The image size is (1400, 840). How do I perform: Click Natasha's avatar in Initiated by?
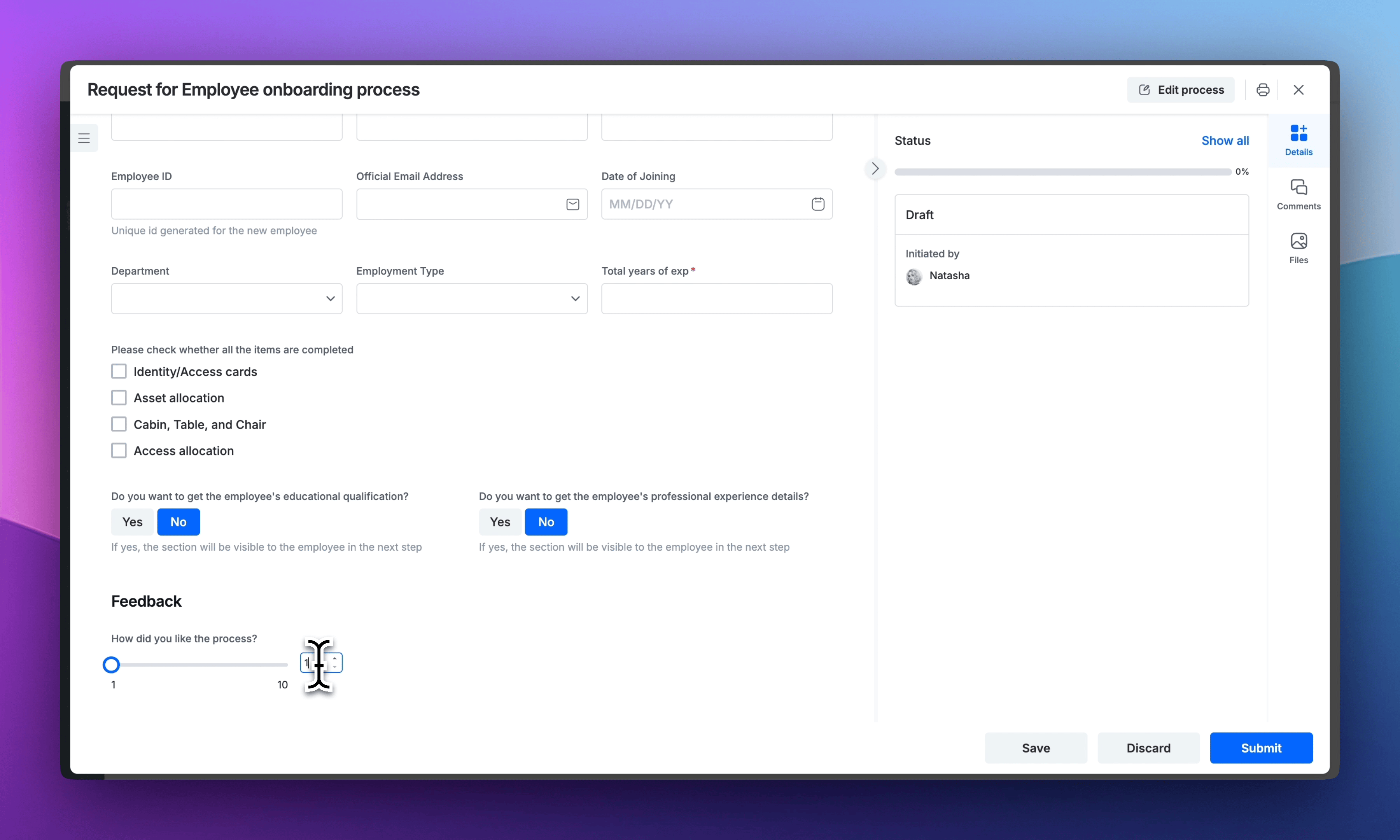point(914,276)
